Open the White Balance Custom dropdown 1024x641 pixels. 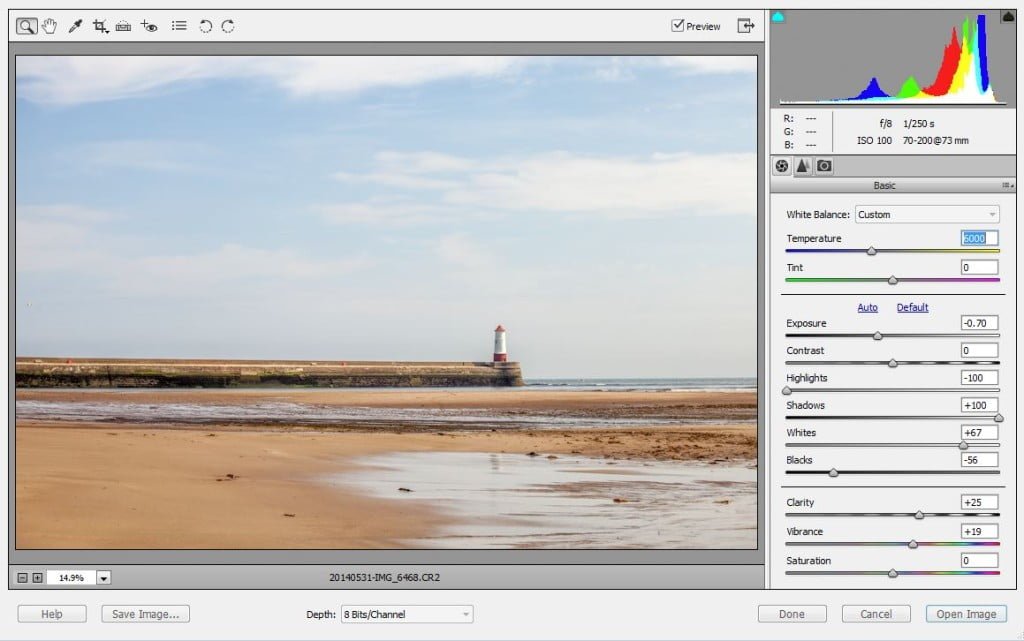pyautogui.click(x=927, y=214)
